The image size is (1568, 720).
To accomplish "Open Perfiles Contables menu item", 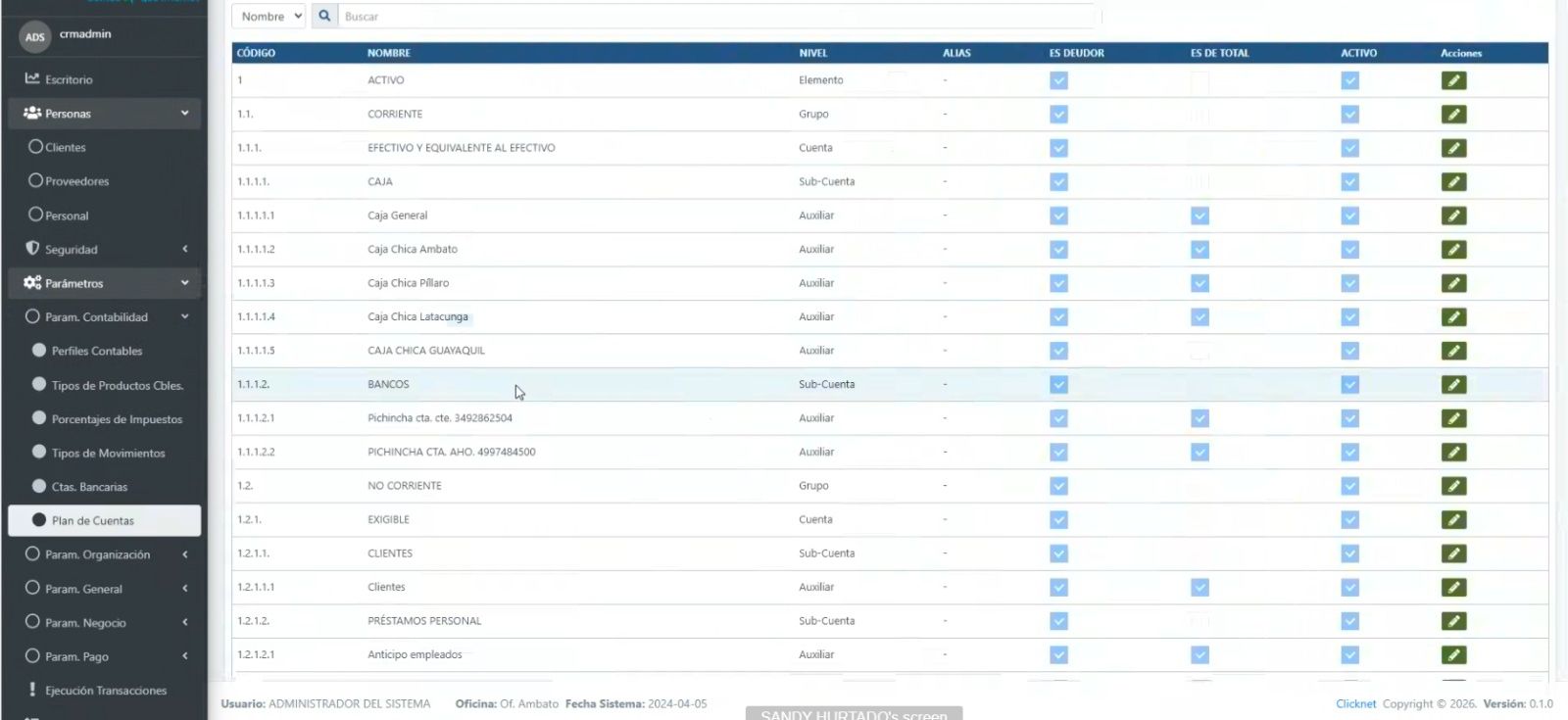I will [x=96, y=351].
